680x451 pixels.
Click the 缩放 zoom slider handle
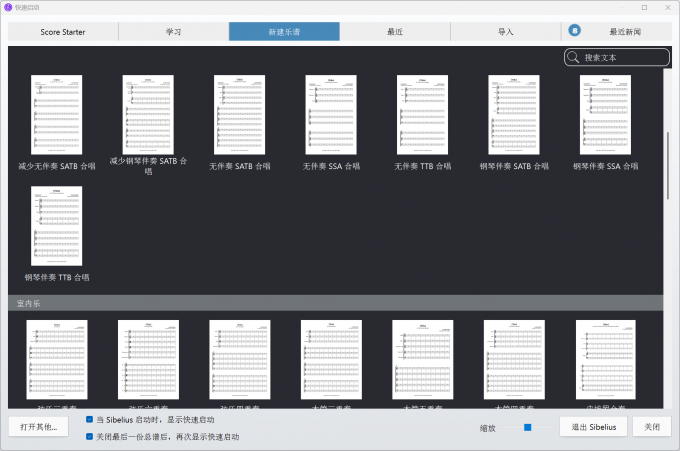click(x=527, y=428)
